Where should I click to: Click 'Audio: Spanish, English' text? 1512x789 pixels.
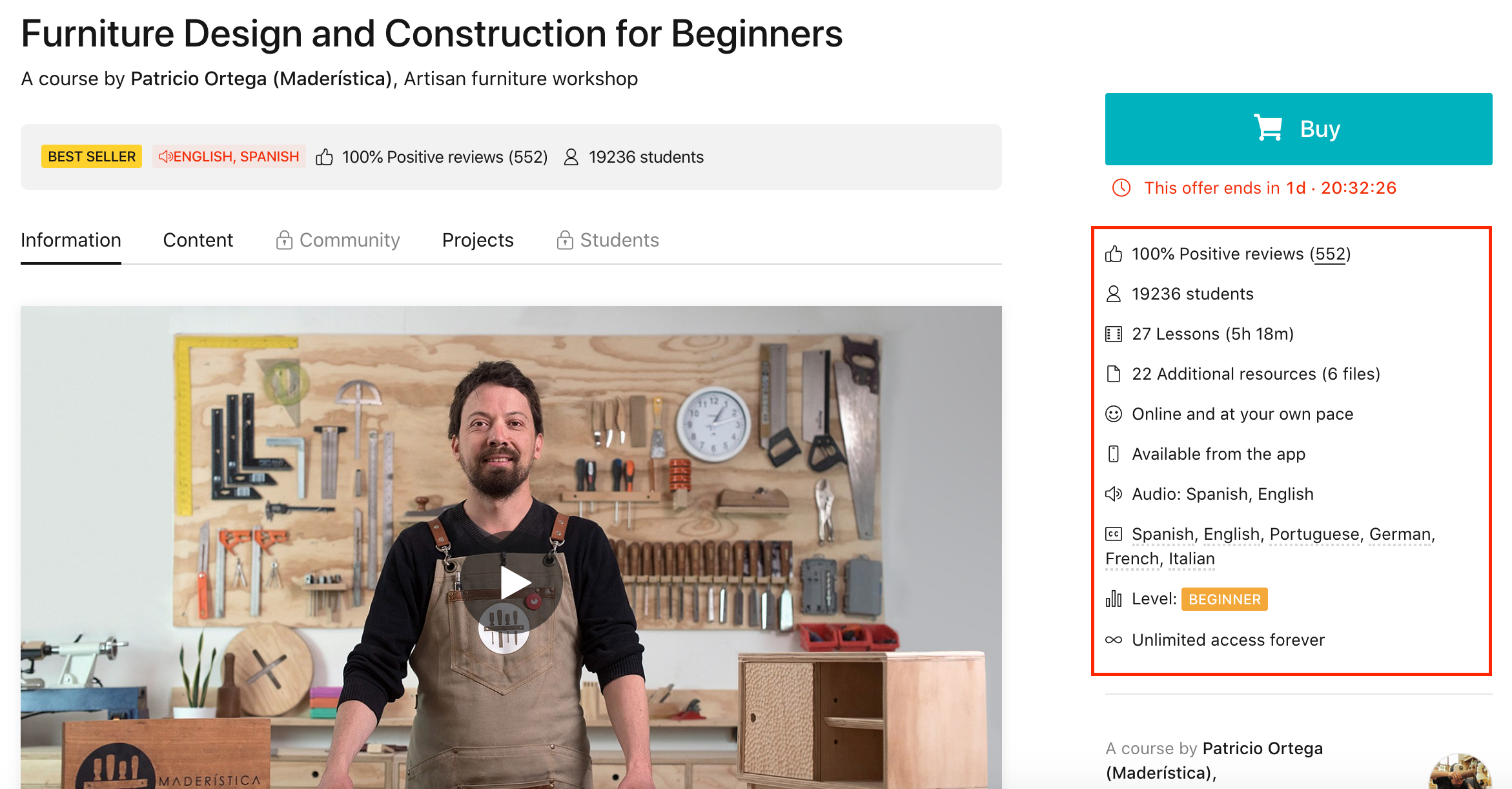1223,494
